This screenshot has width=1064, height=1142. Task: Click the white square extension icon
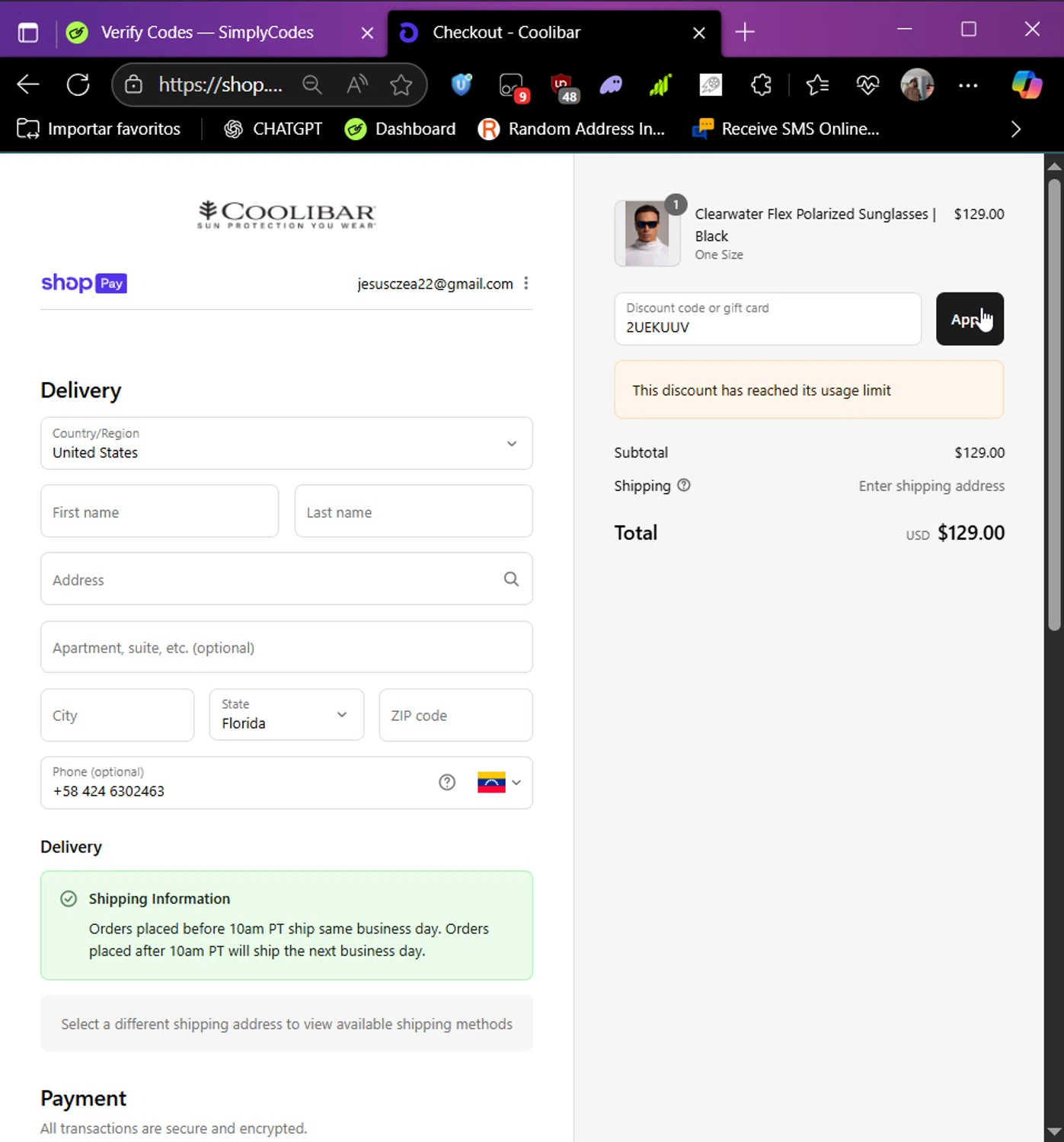[x=711, y=85]
